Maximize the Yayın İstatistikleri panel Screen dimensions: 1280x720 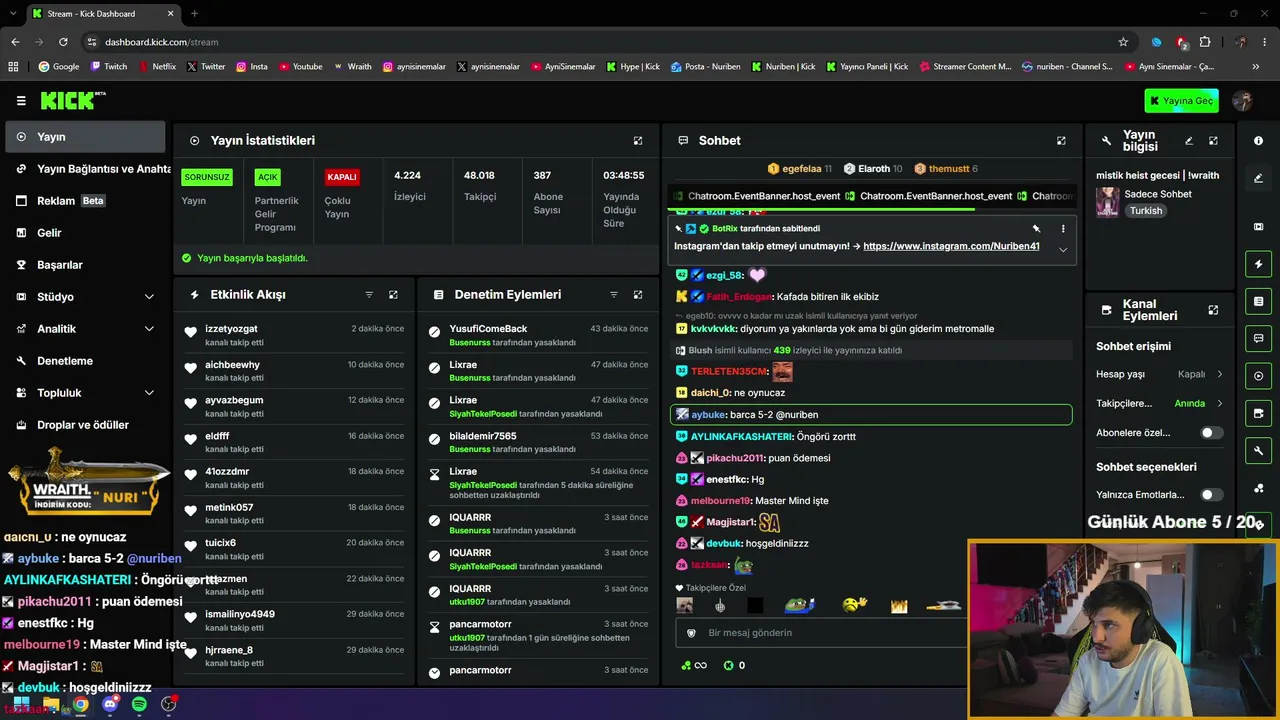coord(638,141)
